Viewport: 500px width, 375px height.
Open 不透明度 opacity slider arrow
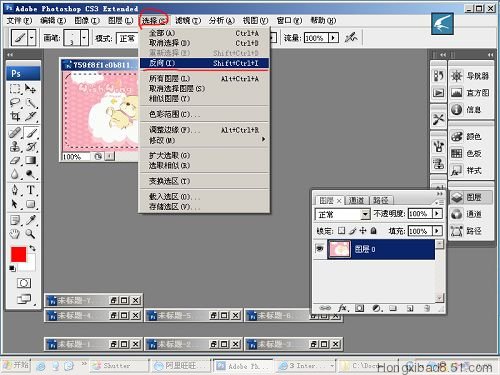(x=437, y=214)
